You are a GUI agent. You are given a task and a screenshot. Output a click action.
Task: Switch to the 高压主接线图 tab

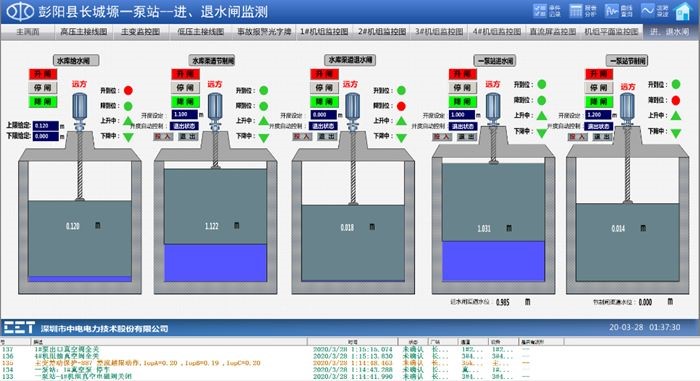click(x=83, y=32)
